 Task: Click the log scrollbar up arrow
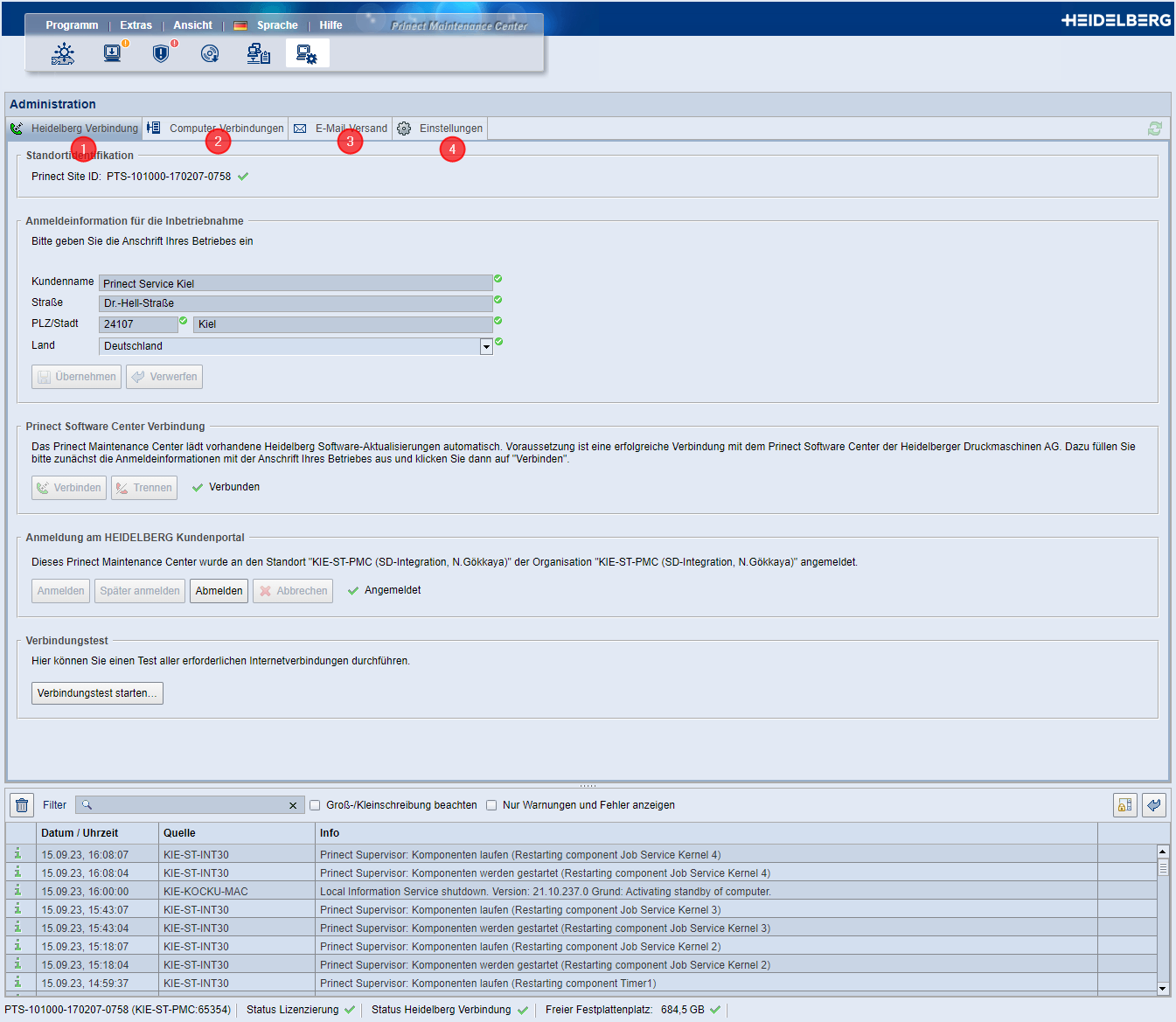(1163, 851)
